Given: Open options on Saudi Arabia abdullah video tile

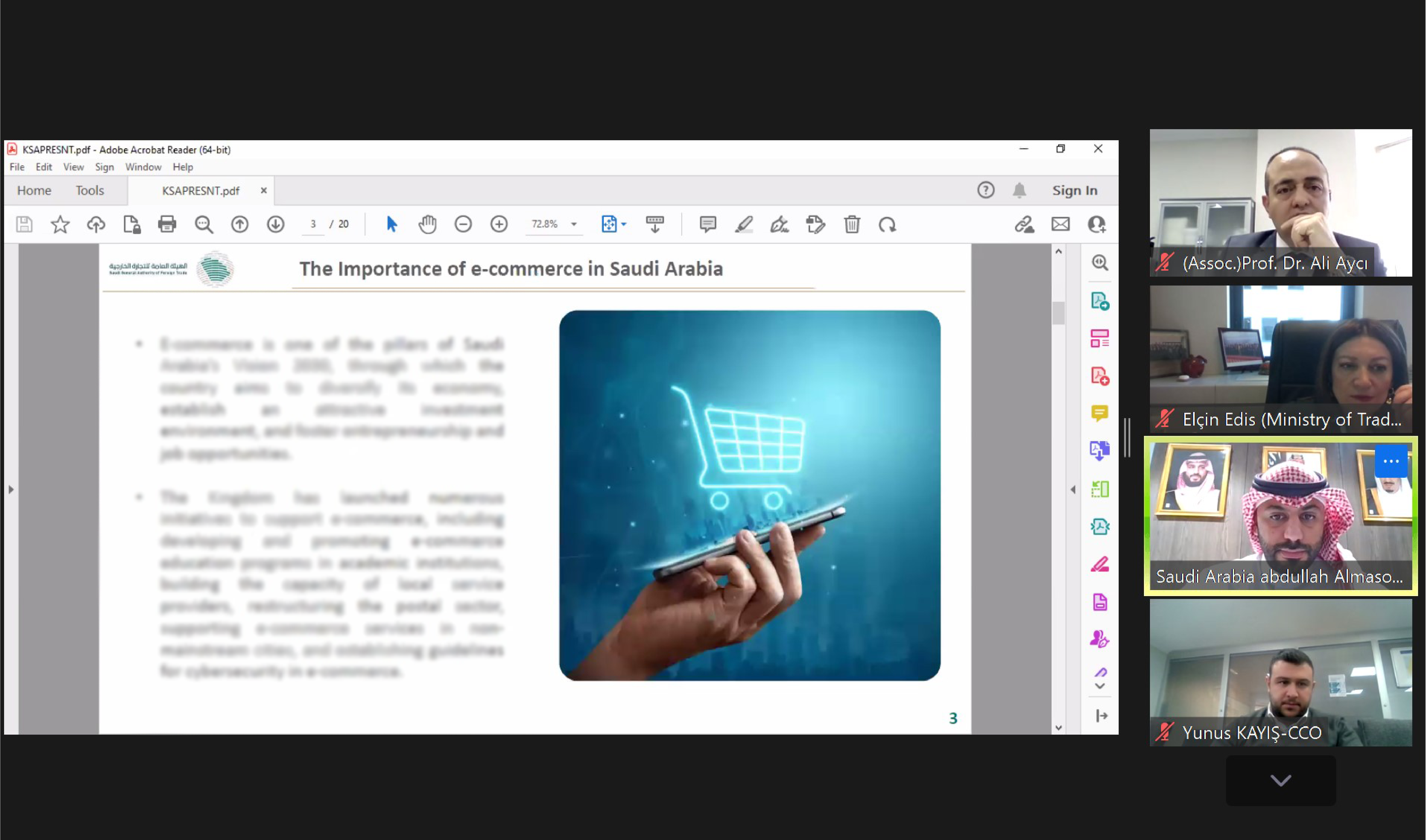Looking at the screenshot, I should 1391,461.
